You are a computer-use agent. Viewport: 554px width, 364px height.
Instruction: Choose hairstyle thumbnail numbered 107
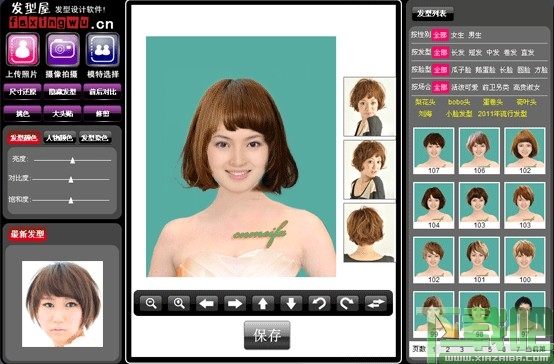click(434, 151)
